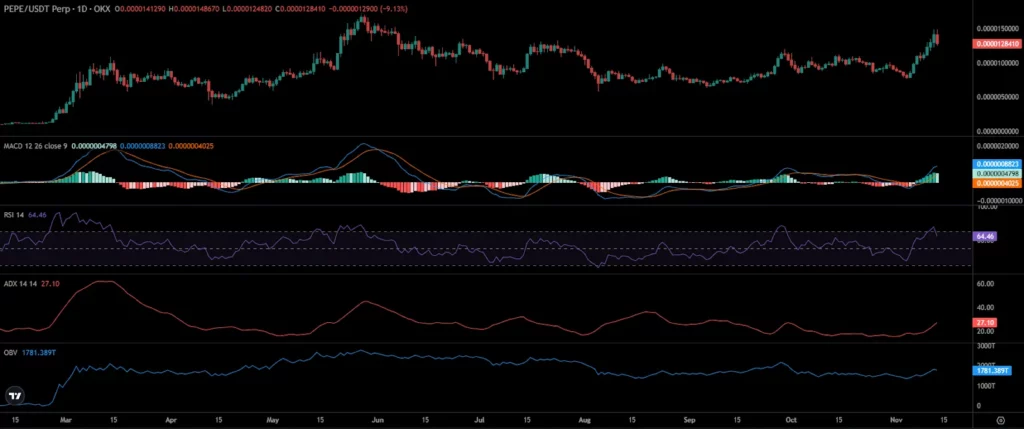Click OBV axis label 3000T

pos(985,347)
